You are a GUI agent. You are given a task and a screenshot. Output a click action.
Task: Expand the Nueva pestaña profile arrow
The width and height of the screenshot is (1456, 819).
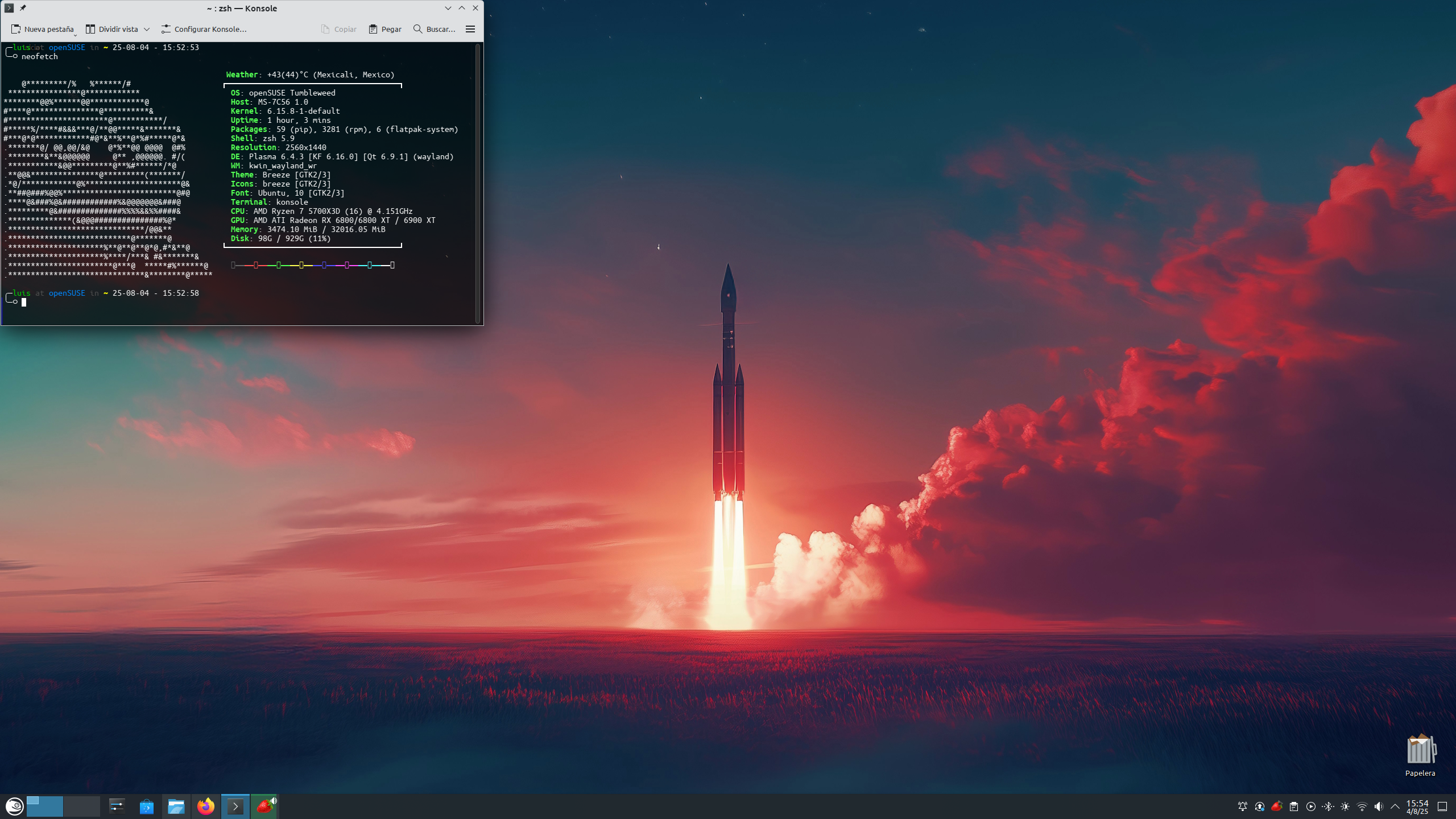pos(75,35)
